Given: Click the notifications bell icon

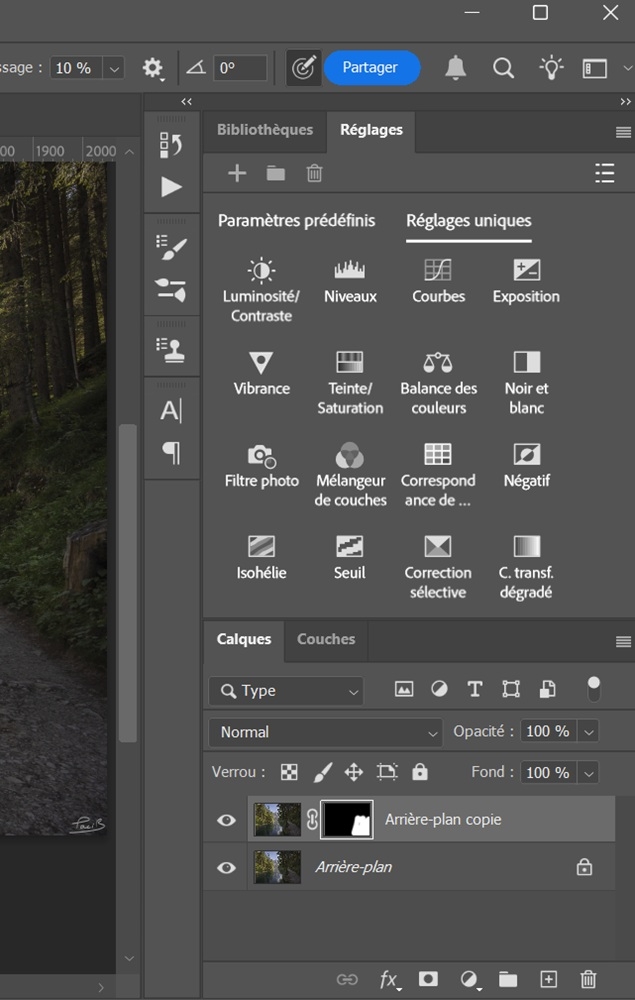Looking at the screenshot, I should tap(455, 68).
